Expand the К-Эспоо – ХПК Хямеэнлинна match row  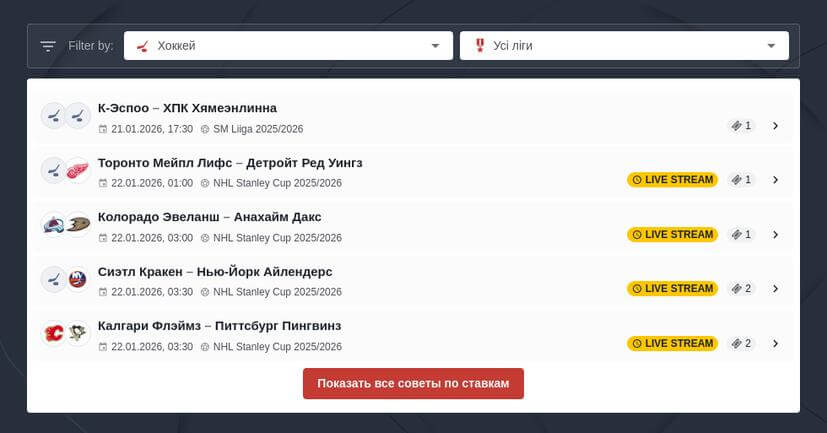point(775,126)
